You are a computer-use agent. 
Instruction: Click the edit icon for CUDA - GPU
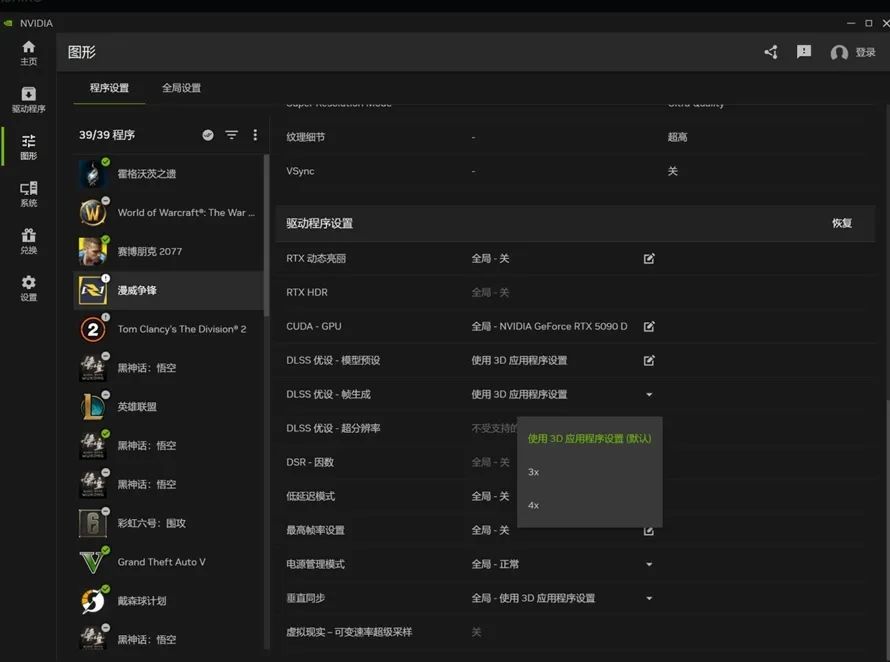pos(649,327)
